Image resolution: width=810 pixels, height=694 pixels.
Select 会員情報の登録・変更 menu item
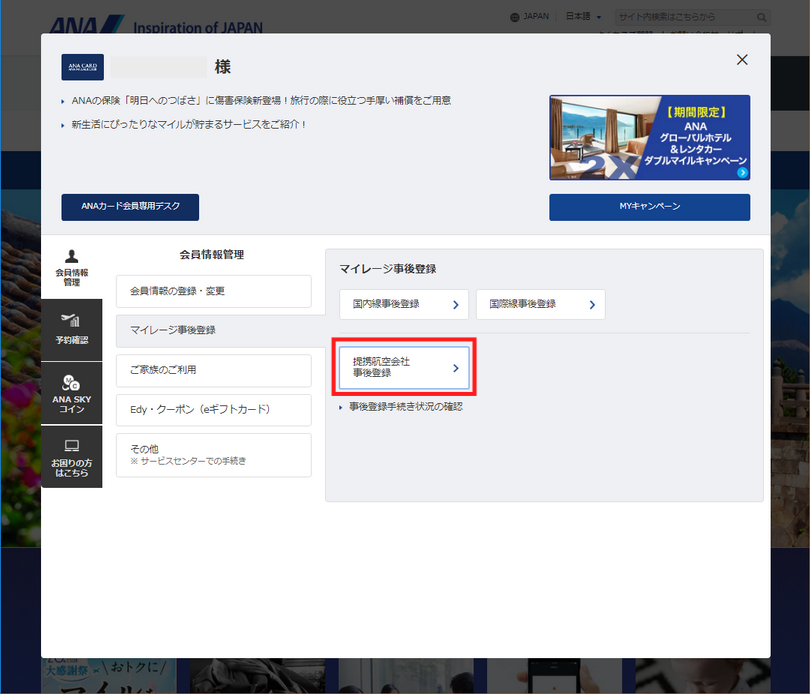tap(214, 291)
